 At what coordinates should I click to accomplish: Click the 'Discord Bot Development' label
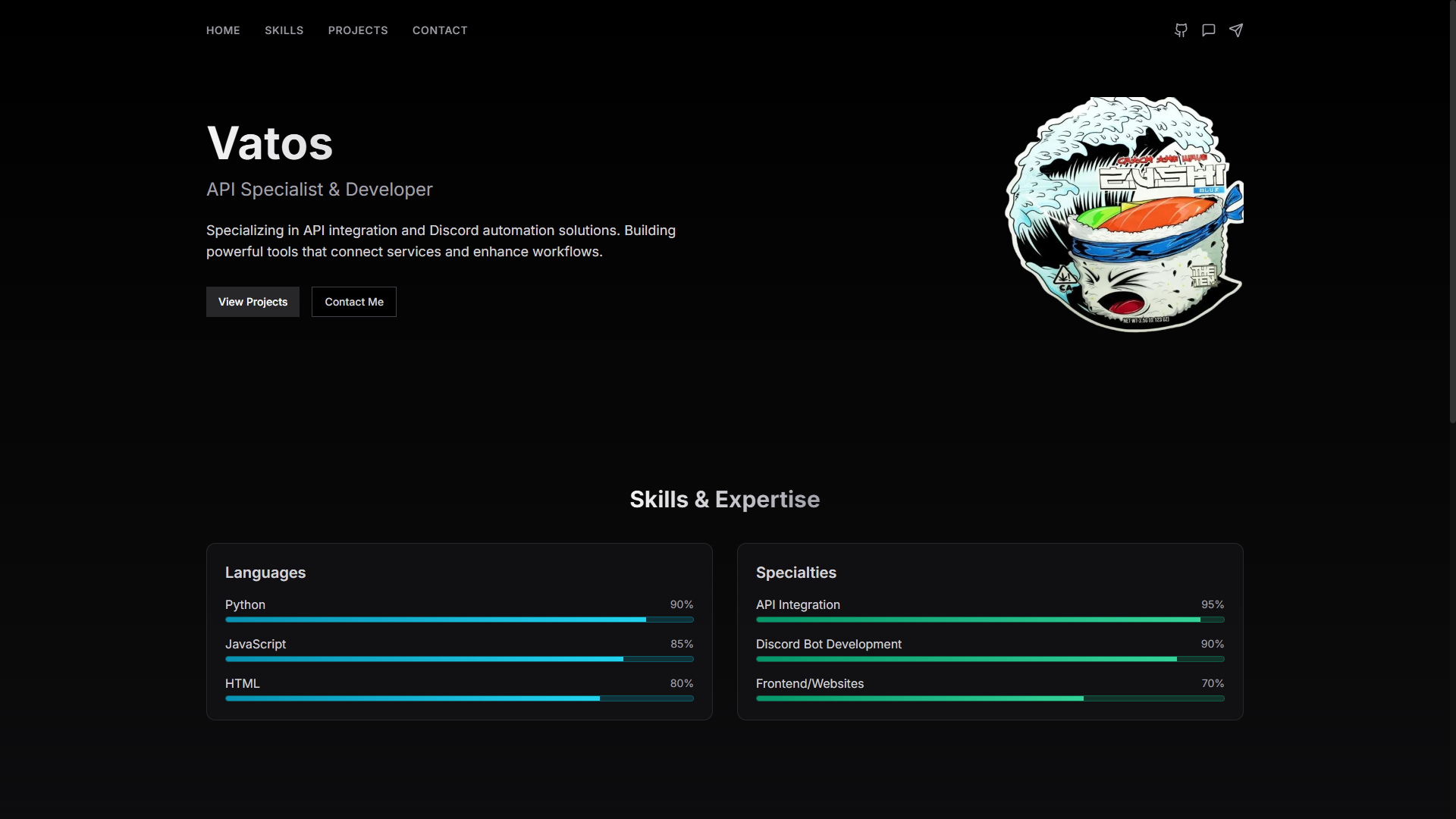click(829, 644)
